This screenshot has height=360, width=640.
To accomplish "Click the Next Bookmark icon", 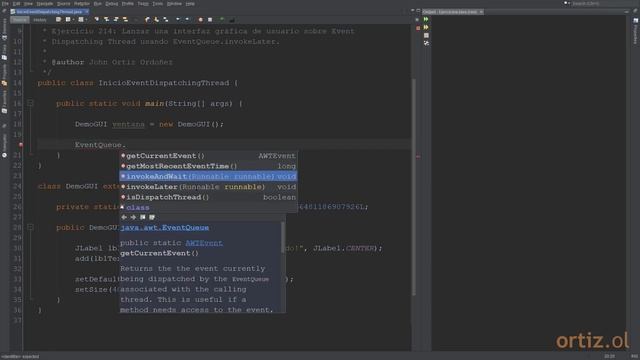I will click(156, 20).
